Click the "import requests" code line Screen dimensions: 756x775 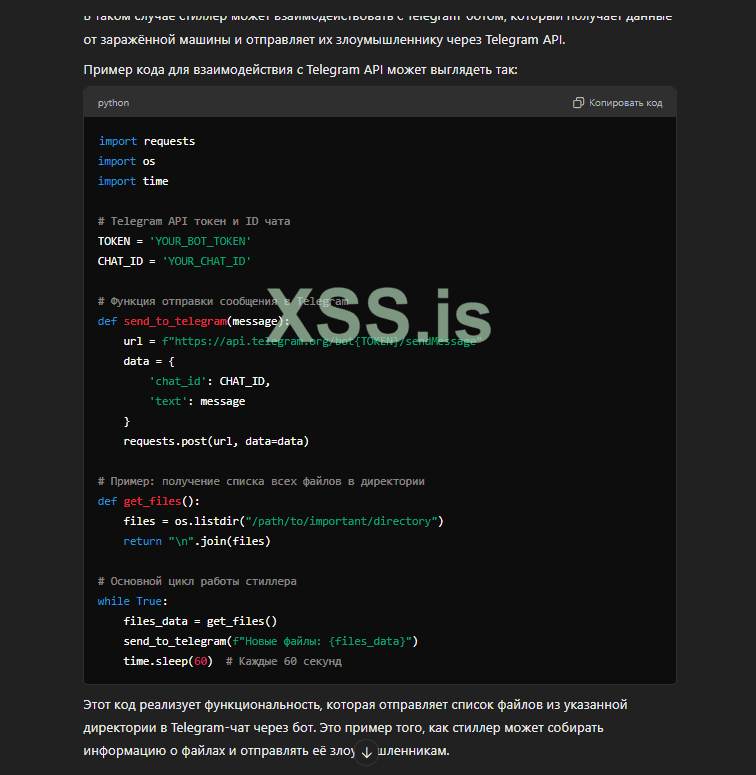click(146, 141)
